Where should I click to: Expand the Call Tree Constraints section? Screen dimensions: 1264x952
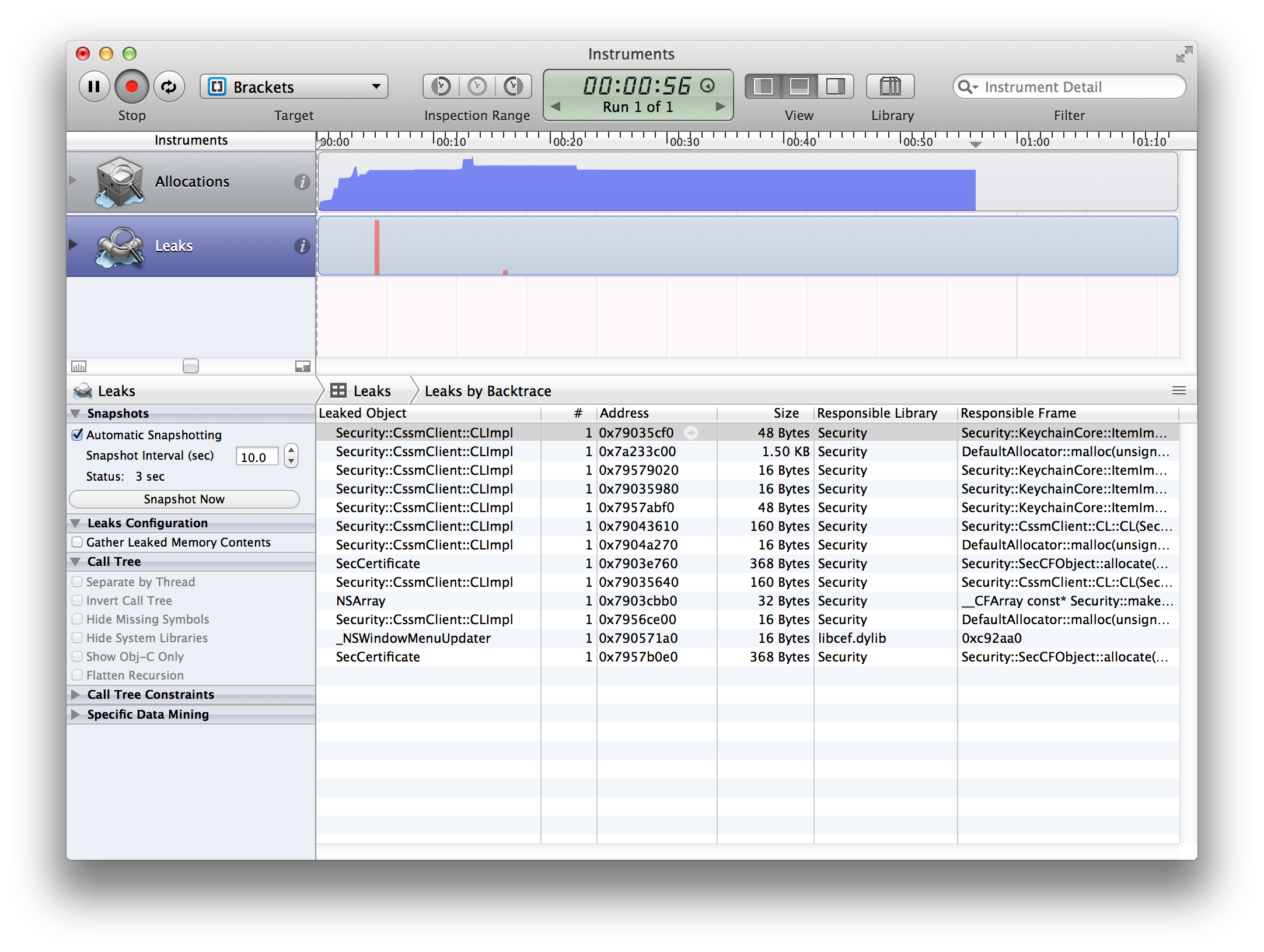(x=75, y=695)
